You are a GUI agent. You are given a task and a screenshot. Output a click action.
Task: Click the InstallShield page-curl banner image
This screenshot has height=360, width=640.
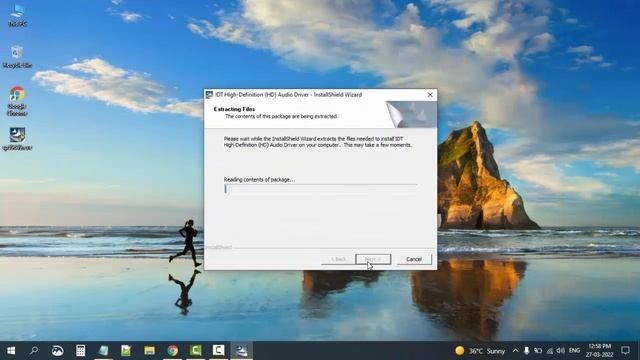(411, 114)
